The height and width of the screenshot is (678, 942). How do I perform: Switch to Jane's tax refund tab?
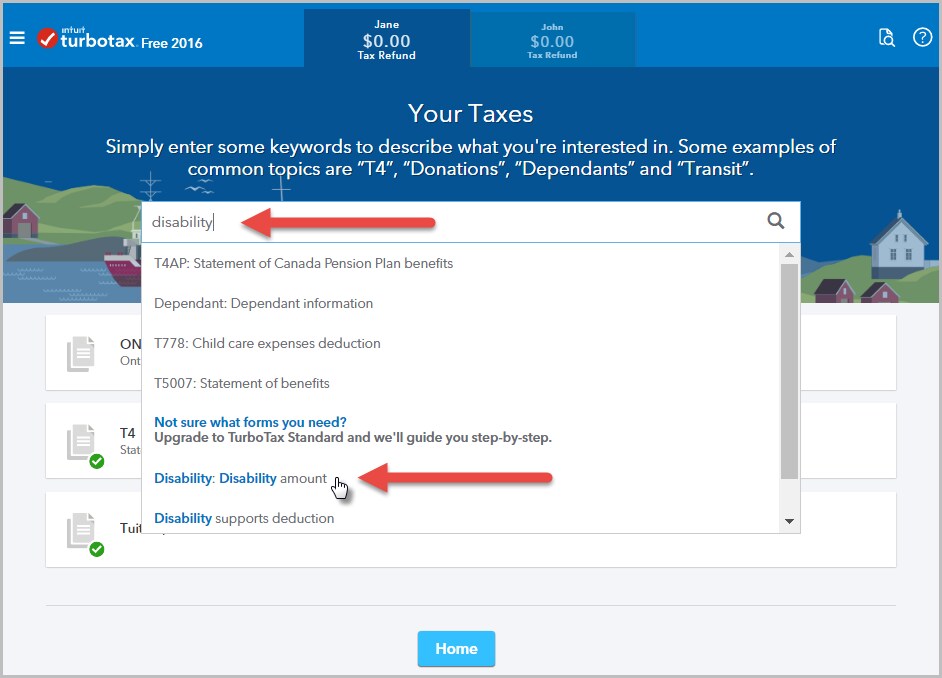click(x=387, y=38)
